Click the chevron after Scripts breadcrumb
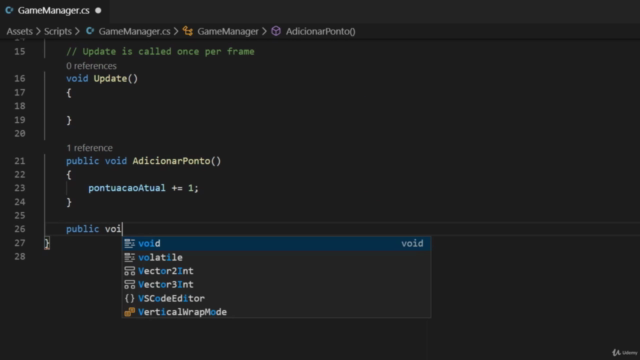Screen dimensions: 640x360 point(77,31)
